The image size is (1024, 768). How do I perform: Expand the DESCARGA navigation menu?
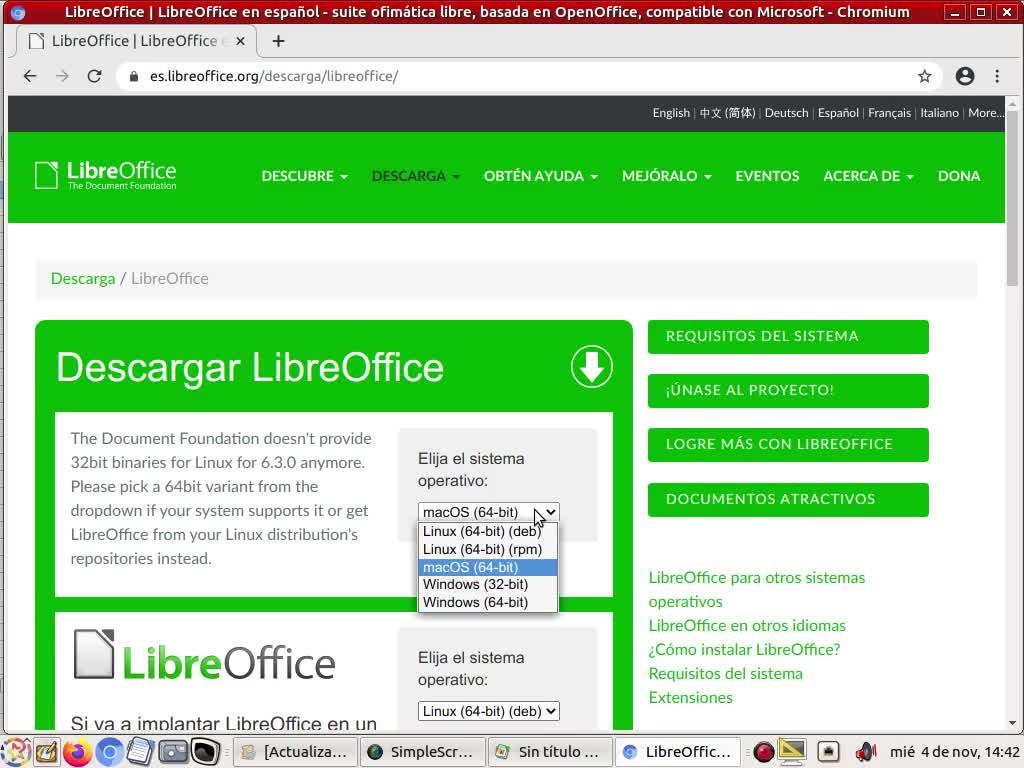[415, 176]
